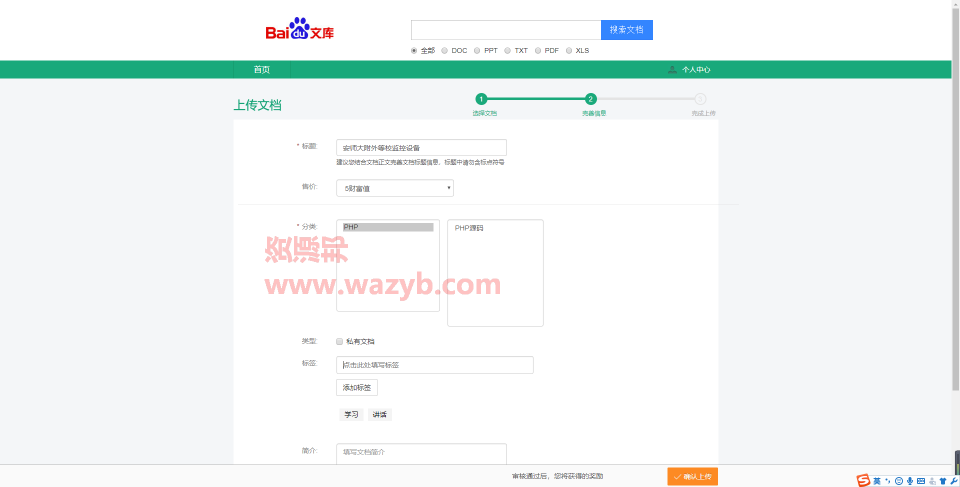Screen dimensions: 960x487
Task: Click the Baidu Wenku logo
Action: [x=299, y=29]
